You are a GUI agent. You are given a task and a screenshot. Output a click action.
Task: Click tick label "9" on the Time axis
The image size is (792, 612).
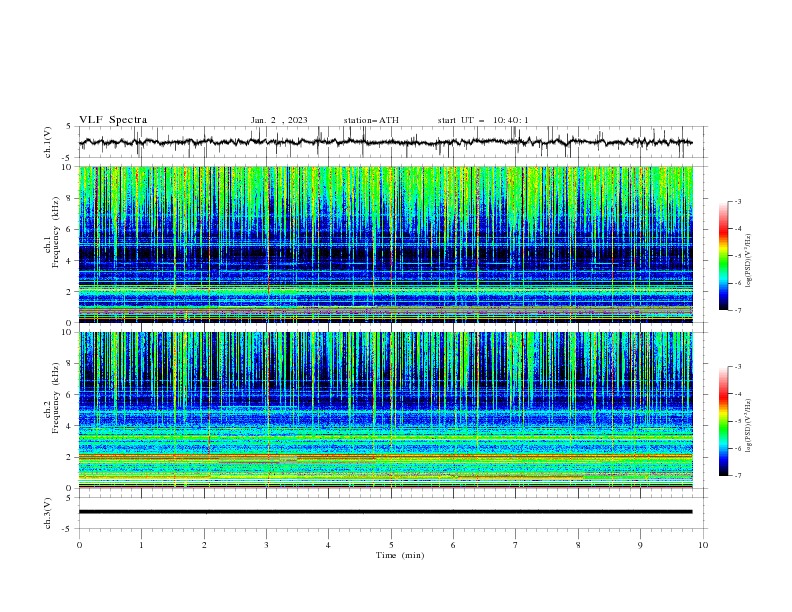tap(640, 545)
